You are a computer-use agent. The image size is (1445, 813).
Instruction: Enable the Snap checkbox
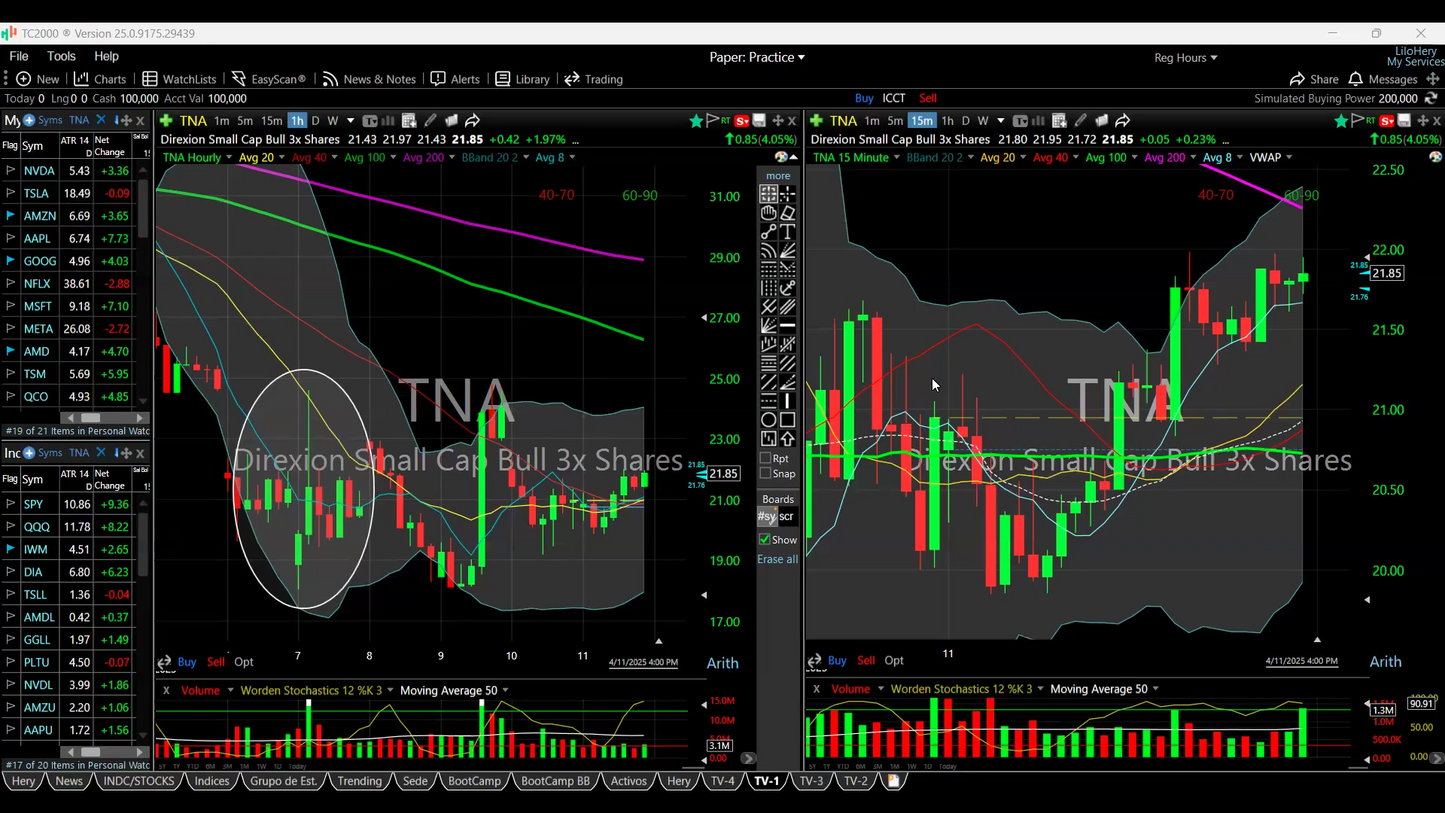click(x=766, y=474)
